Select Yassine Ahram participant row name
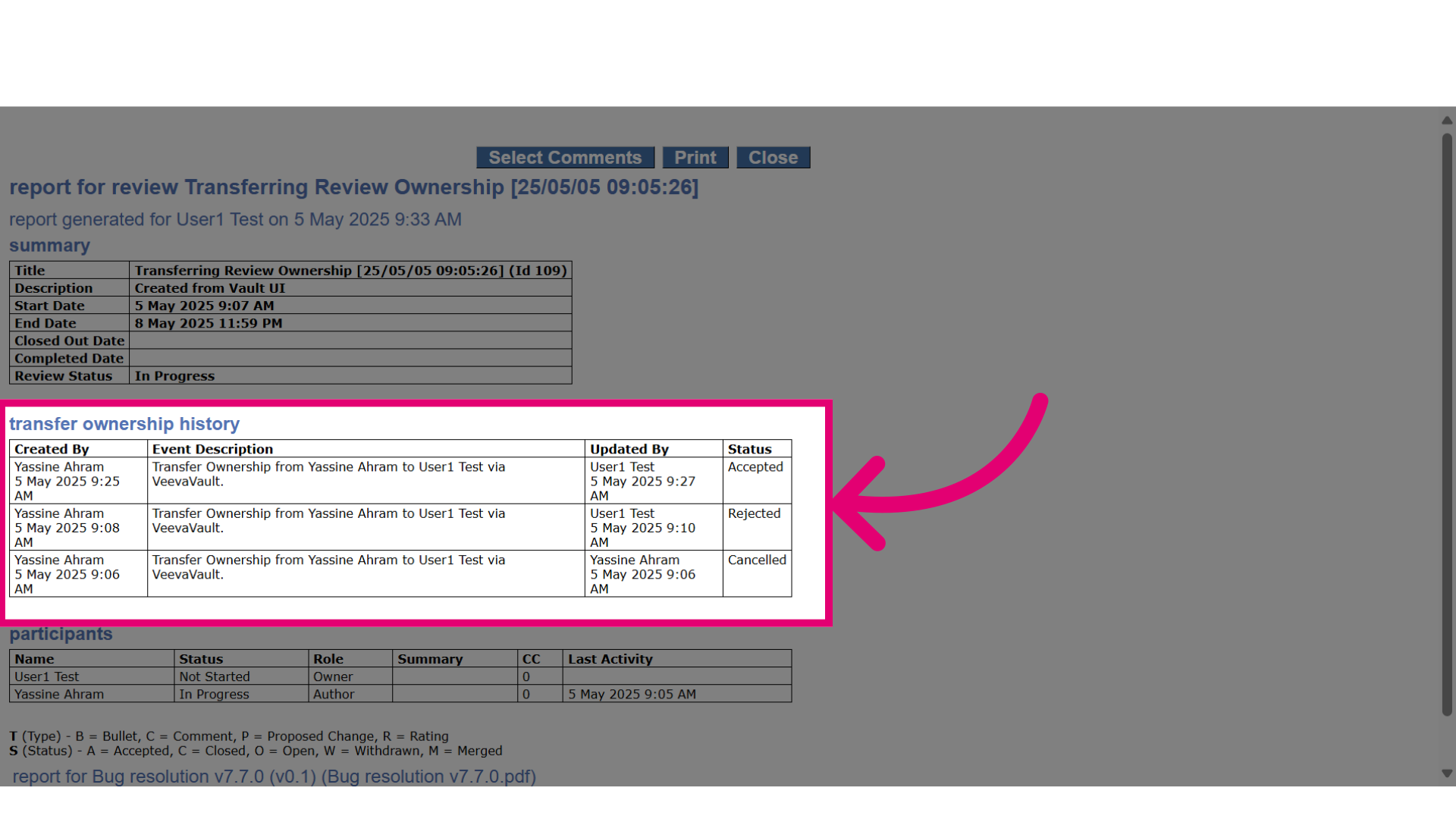Screen dimensions: 1456x819 59,694
